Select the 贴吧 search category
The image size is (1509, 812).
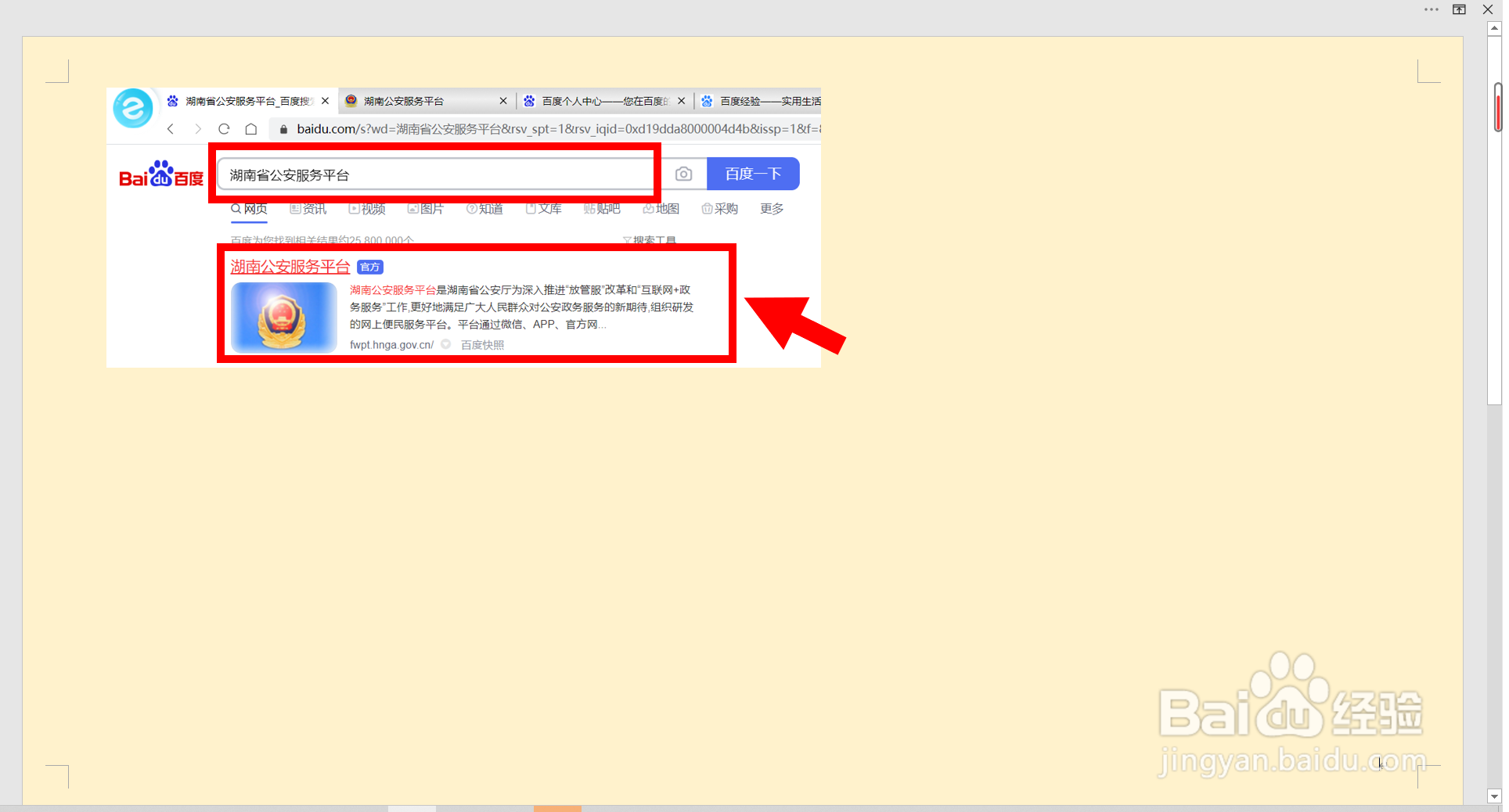click(x=602, y=209)
